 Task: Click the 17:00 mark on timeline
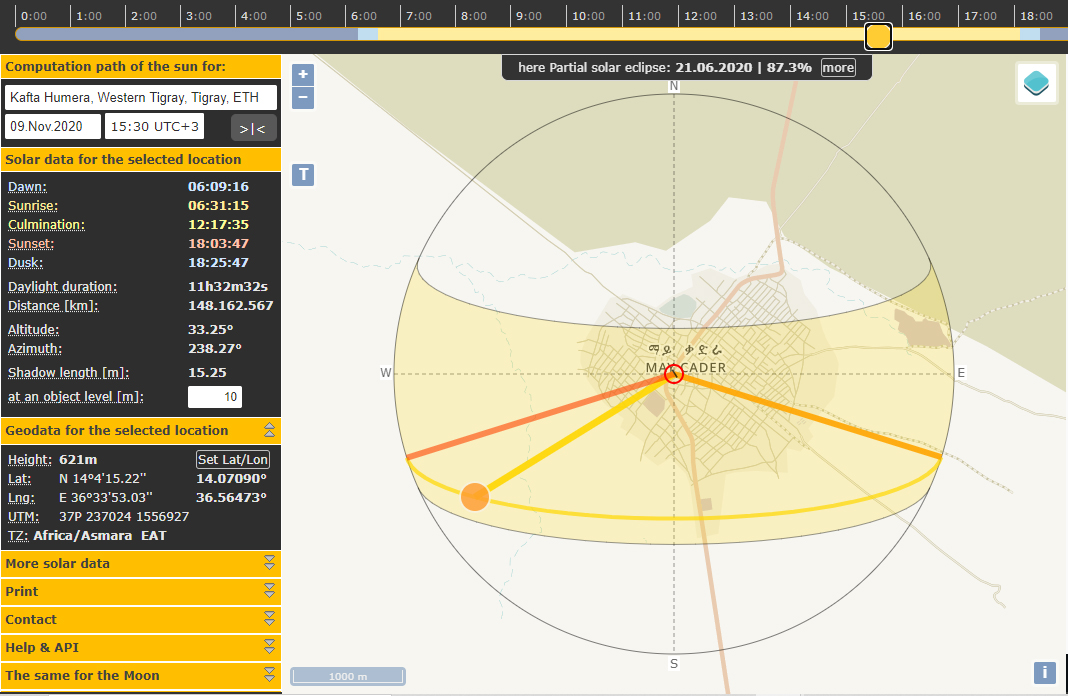tap(980, 16)
